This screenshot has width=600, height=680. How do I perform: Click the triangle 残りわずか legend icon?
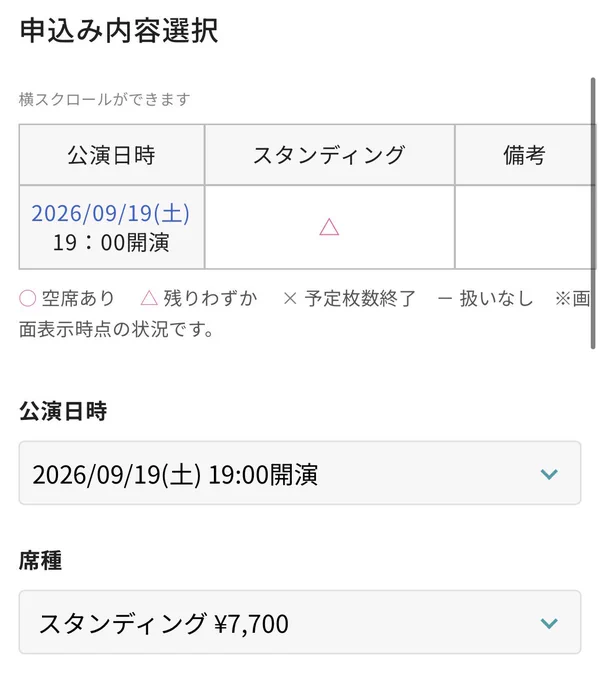(x=149, y=298)
